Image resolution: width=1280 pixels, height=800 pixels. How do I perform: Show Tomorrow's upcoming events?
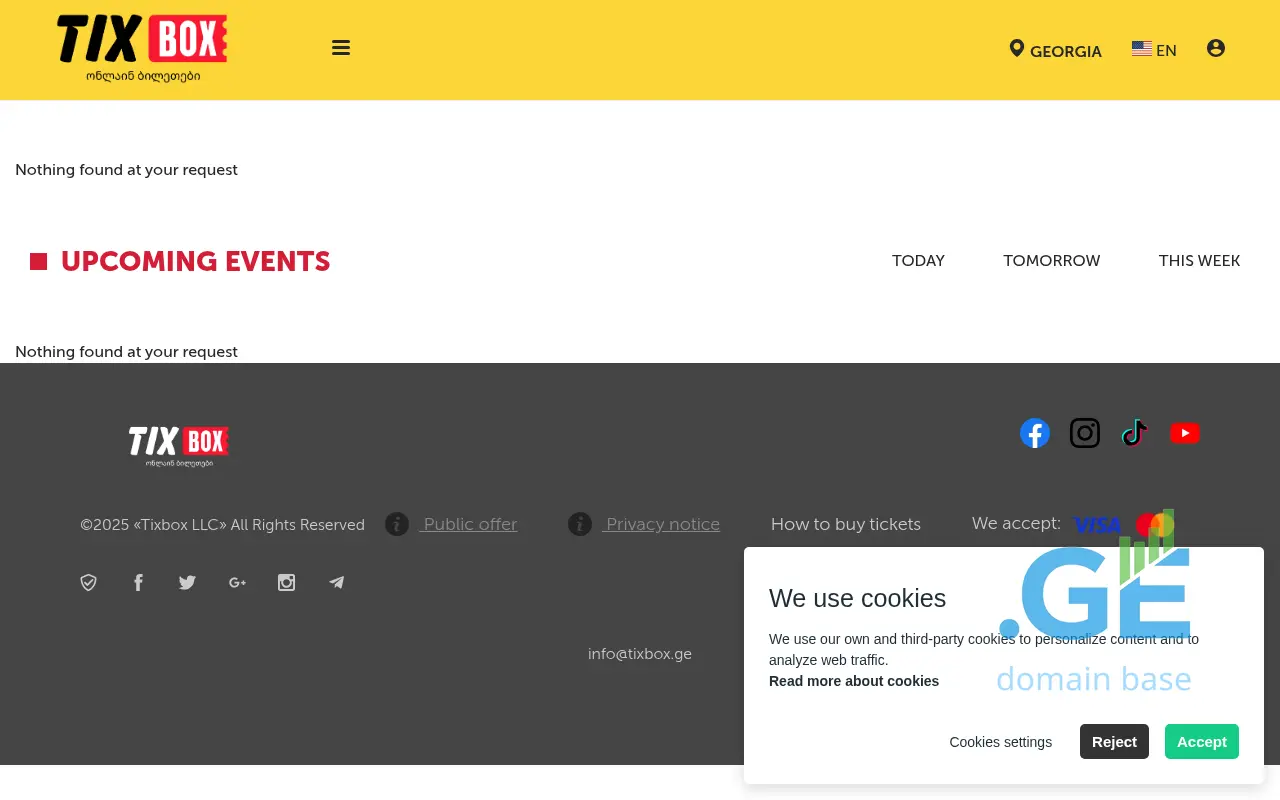(x=1051, y=261)
